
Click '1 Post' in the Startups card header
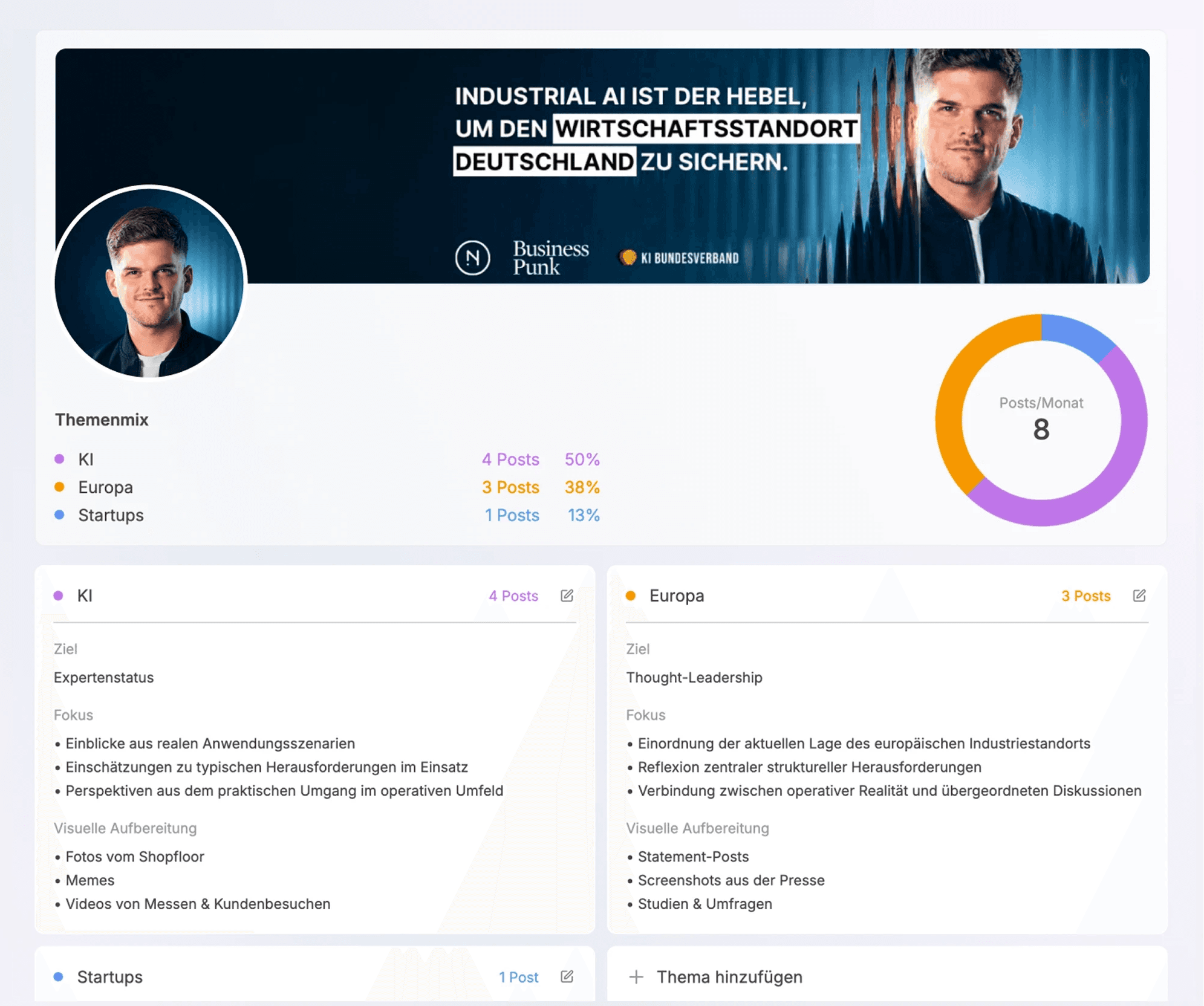(518, 977)
